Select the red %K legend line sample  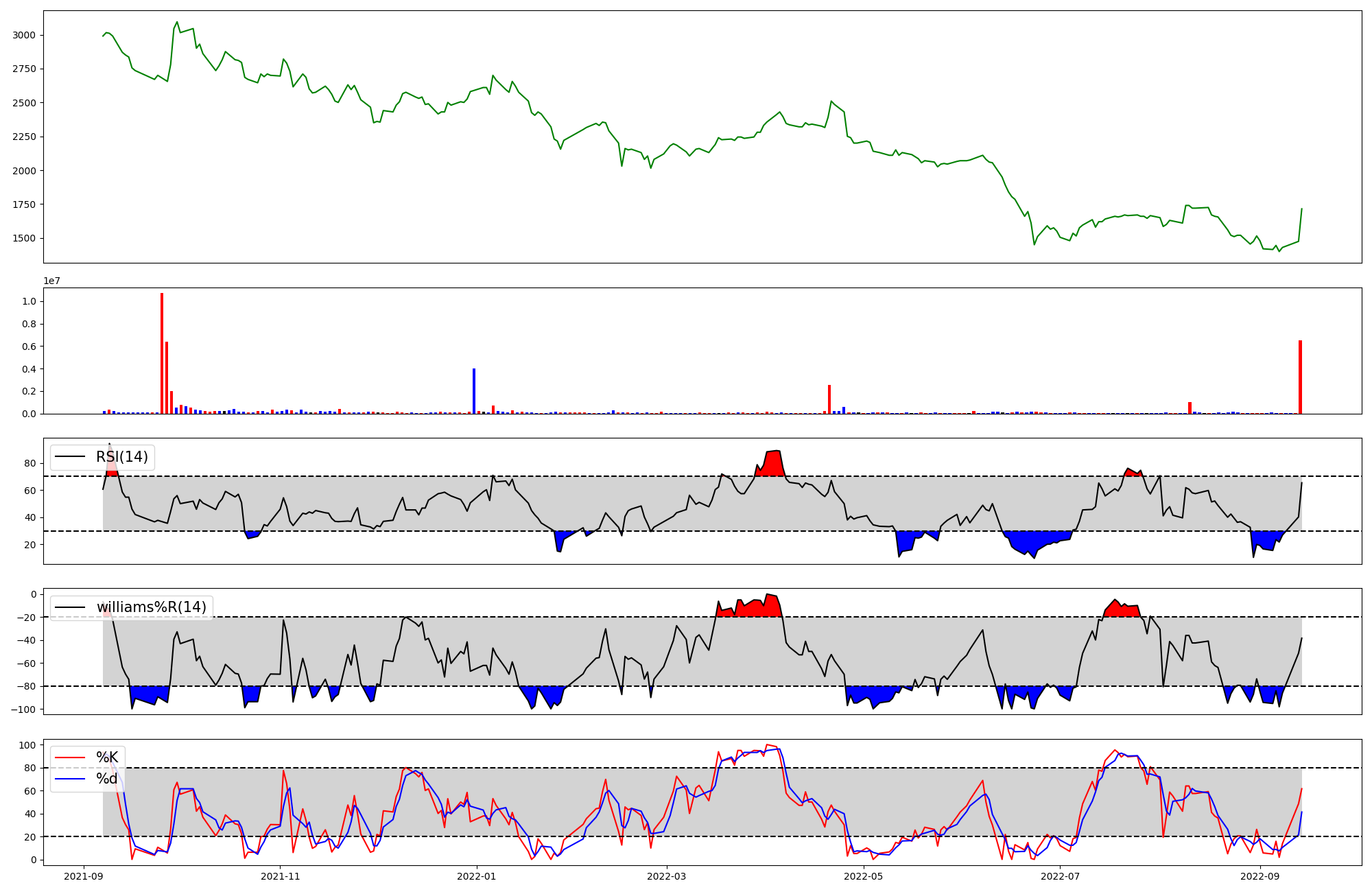tap(70, 758)
